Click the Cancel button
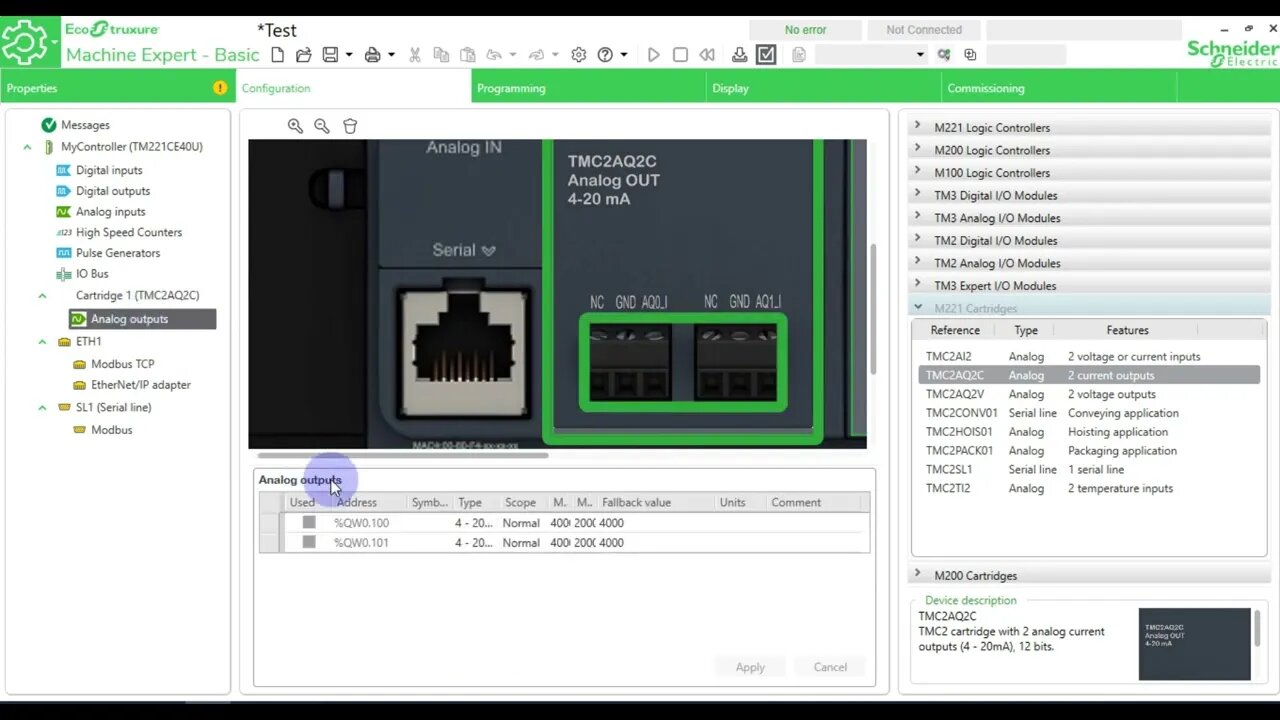This screenshot has width=1280, height=720. 830,667
